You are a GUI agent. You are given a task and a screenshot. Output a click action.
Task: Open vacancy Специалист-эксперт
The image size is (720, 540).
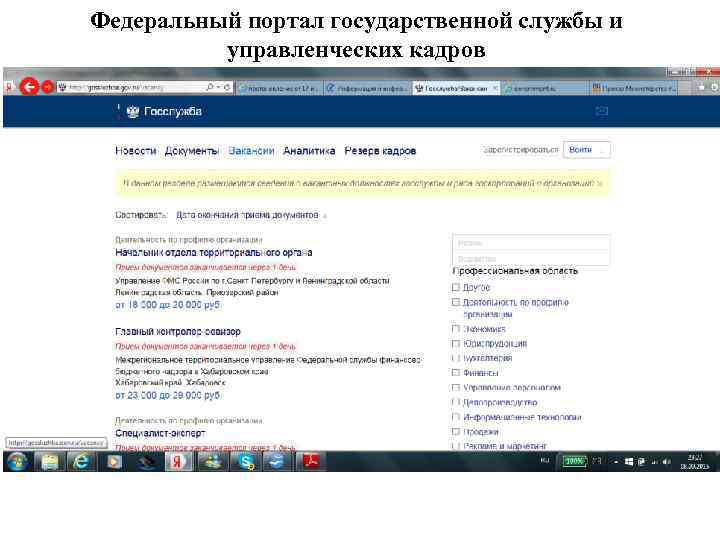tap(160, 433)
